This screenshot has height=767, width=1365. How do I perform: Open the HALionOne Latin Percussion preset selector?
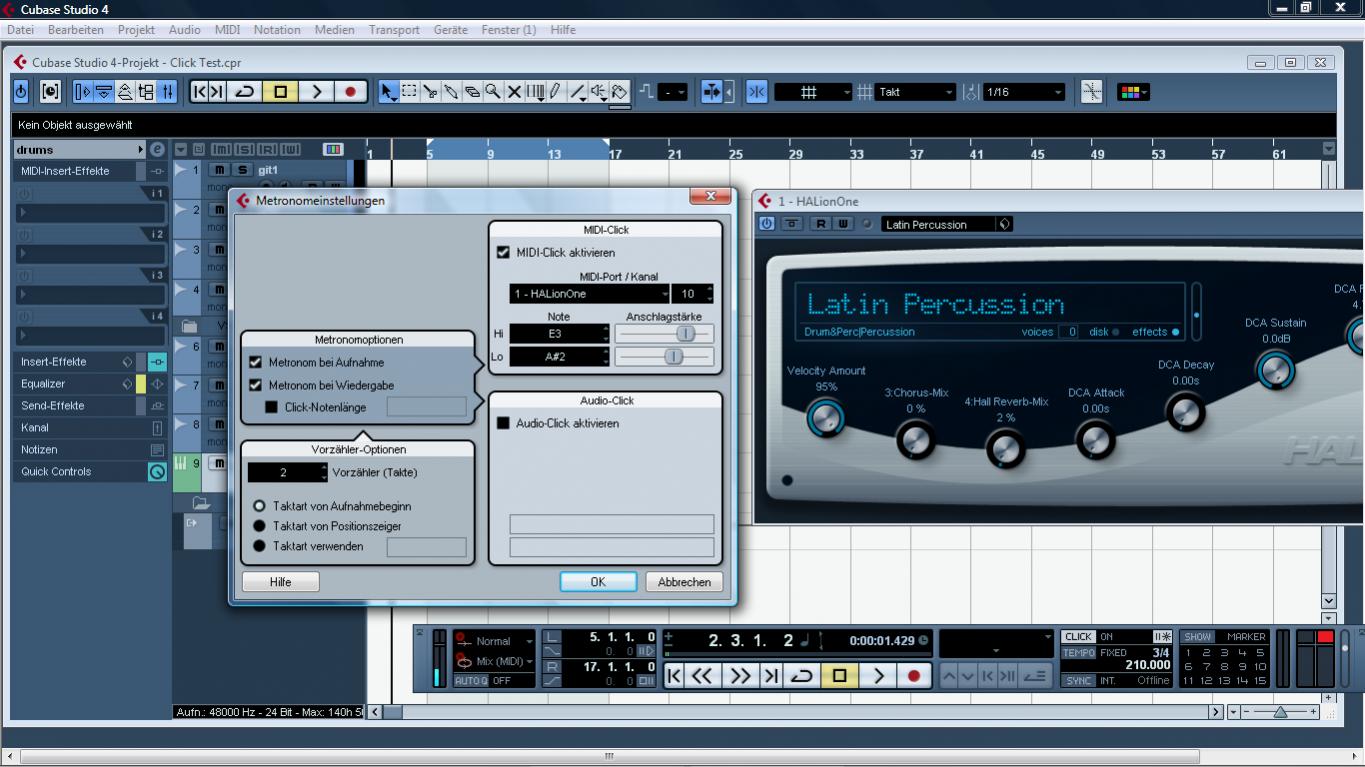tap(947, 224)
